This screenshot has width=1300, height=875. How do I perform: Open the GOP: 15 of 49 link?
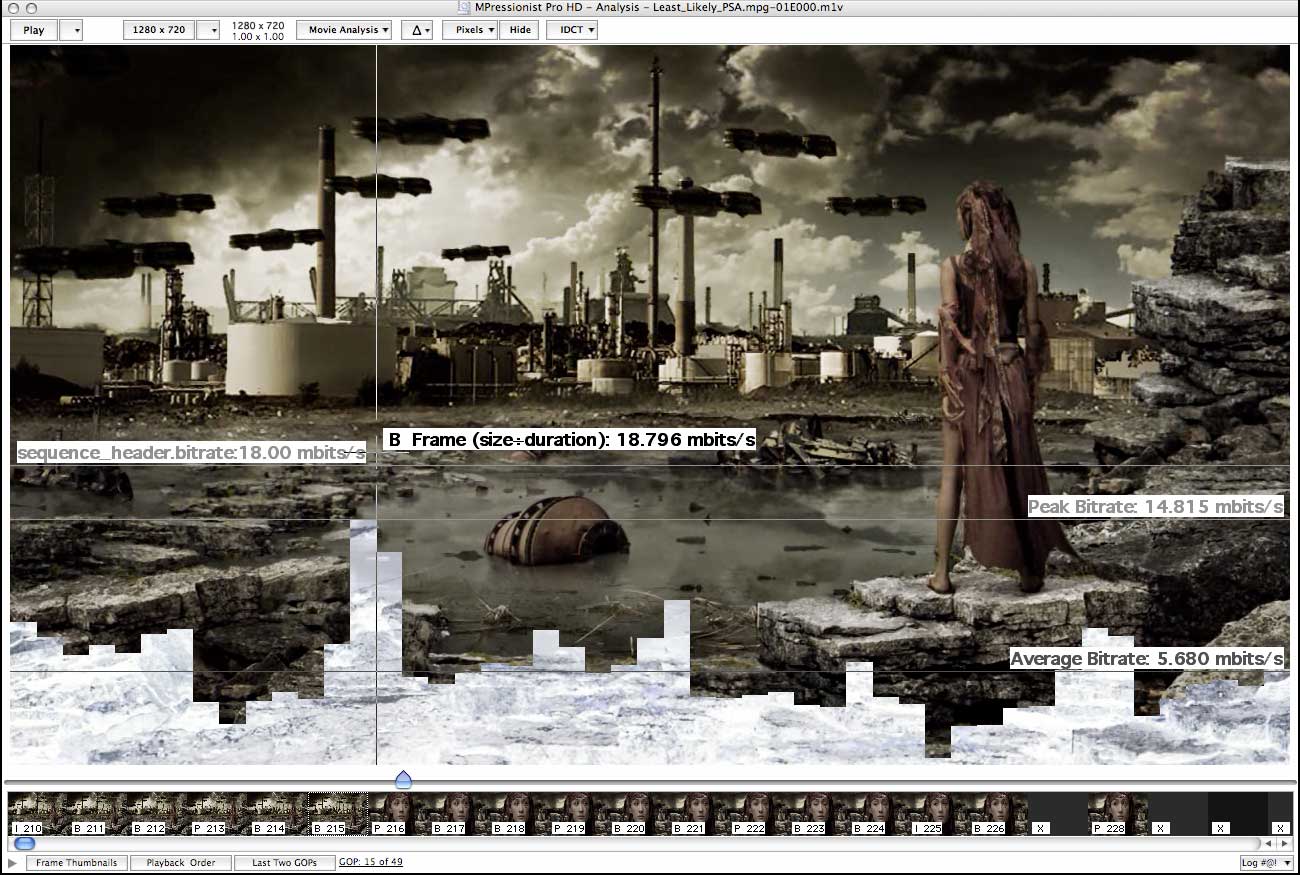[x=371, y=862]
